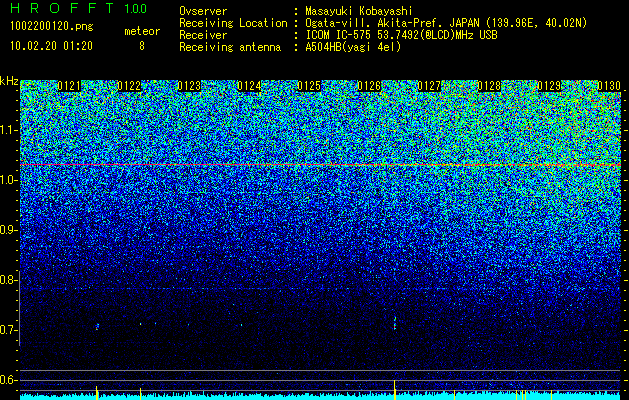Click the 0125 time marker
The image size is (629, 400).
pos(309,86)
